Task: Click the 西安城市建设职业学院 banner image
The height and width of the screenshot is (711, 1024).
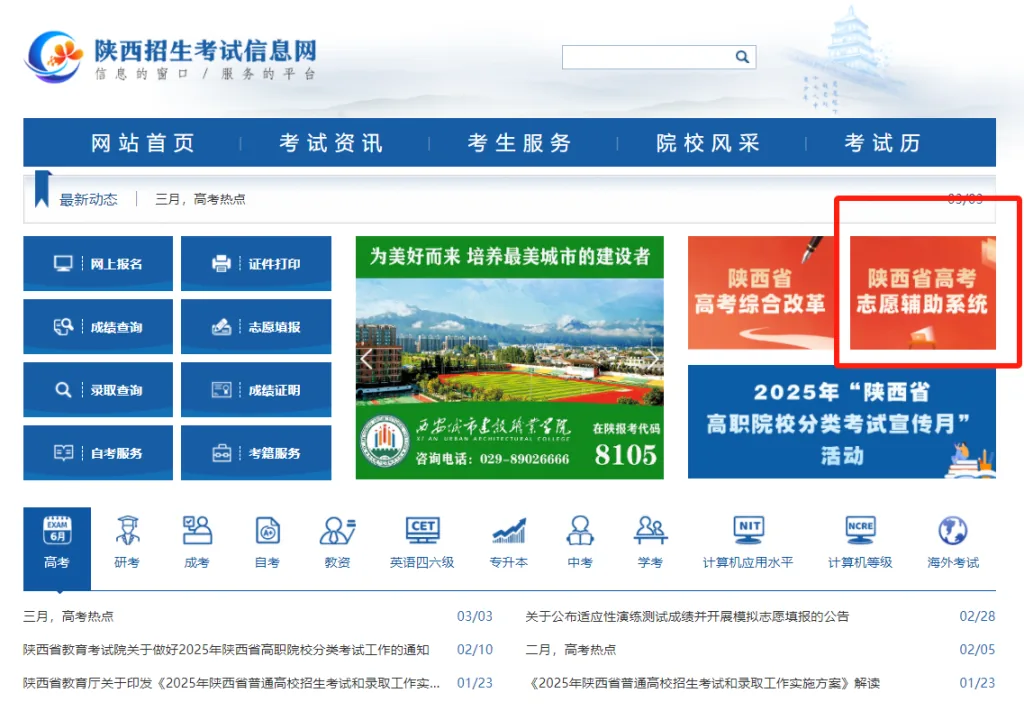Action: [509, 358]
